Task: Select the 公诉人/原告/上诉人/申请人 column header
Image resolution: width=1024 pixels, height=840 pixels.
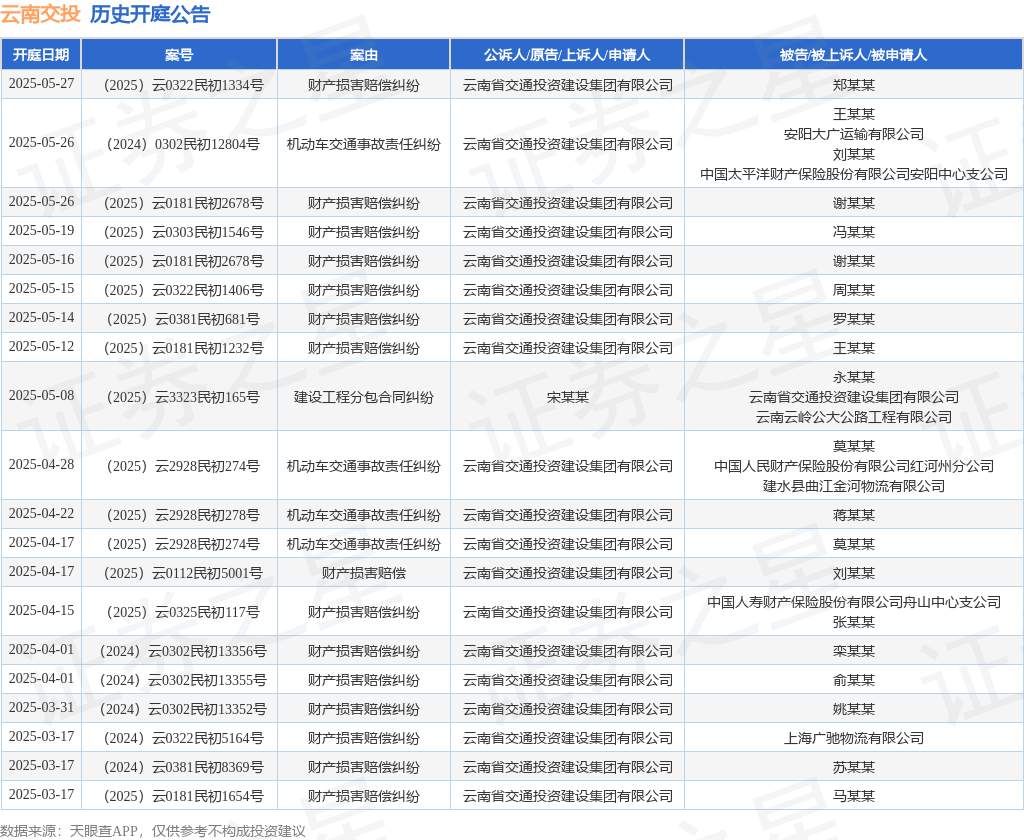Action: [567, 55]
